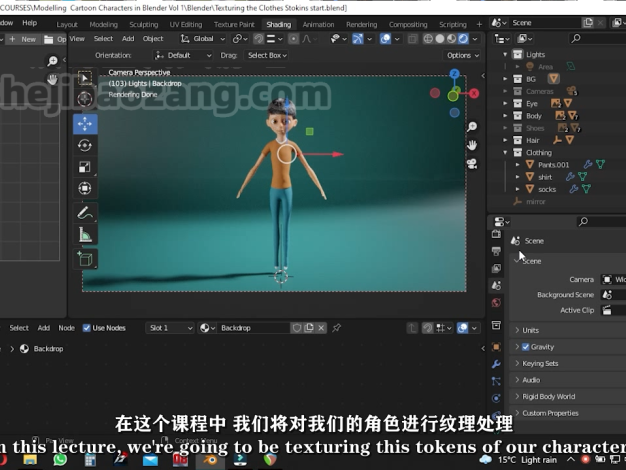Expand the Units panel
The image size is (626, 470).
(531, 330)
